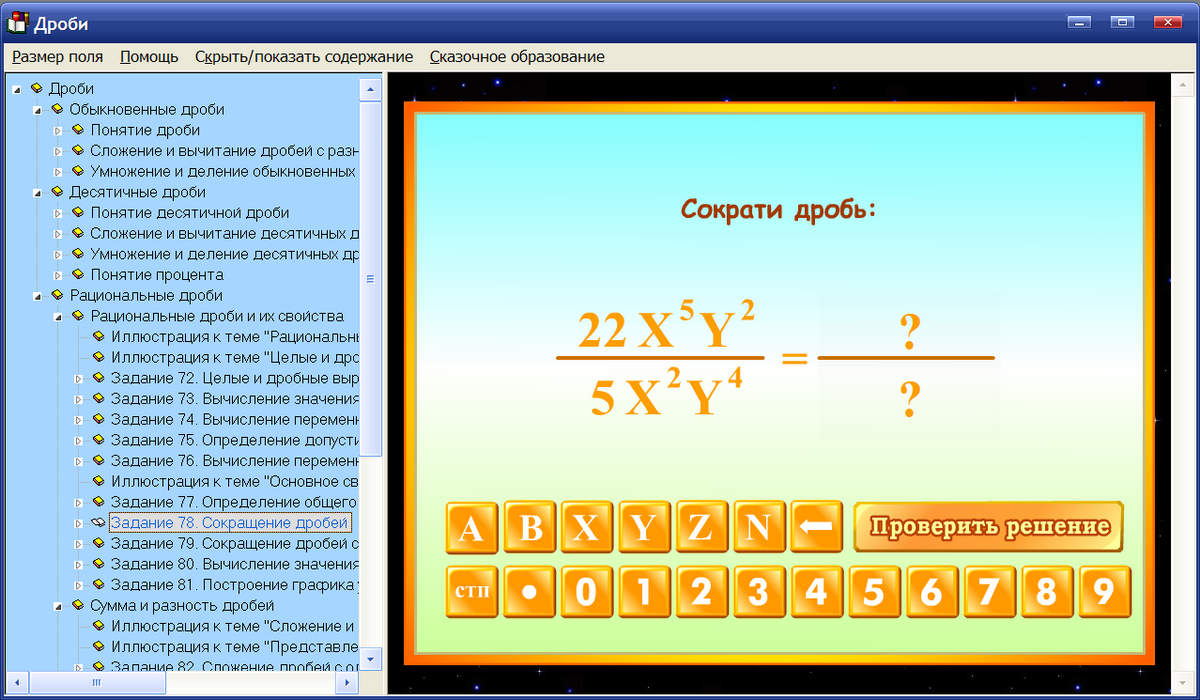Click the letter B key button
1200x700 pixels.
529,527
